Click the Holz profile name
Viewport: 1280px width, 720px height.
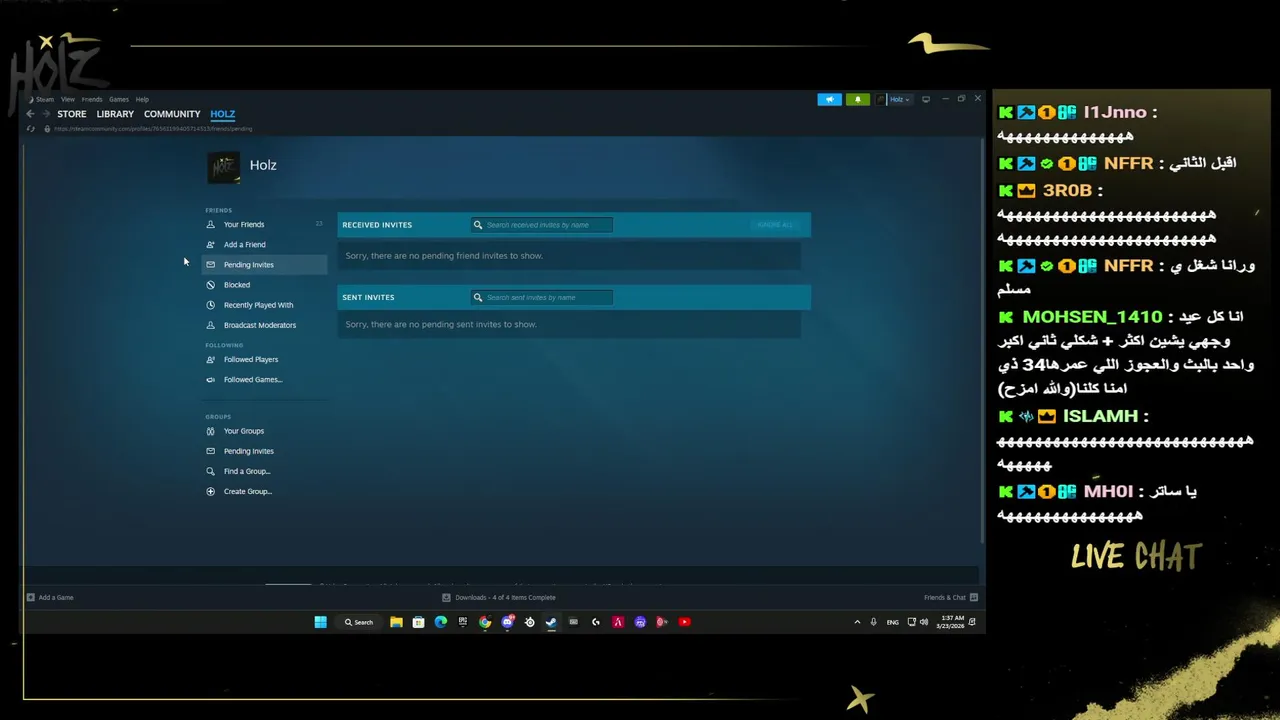tap(263, 165)
